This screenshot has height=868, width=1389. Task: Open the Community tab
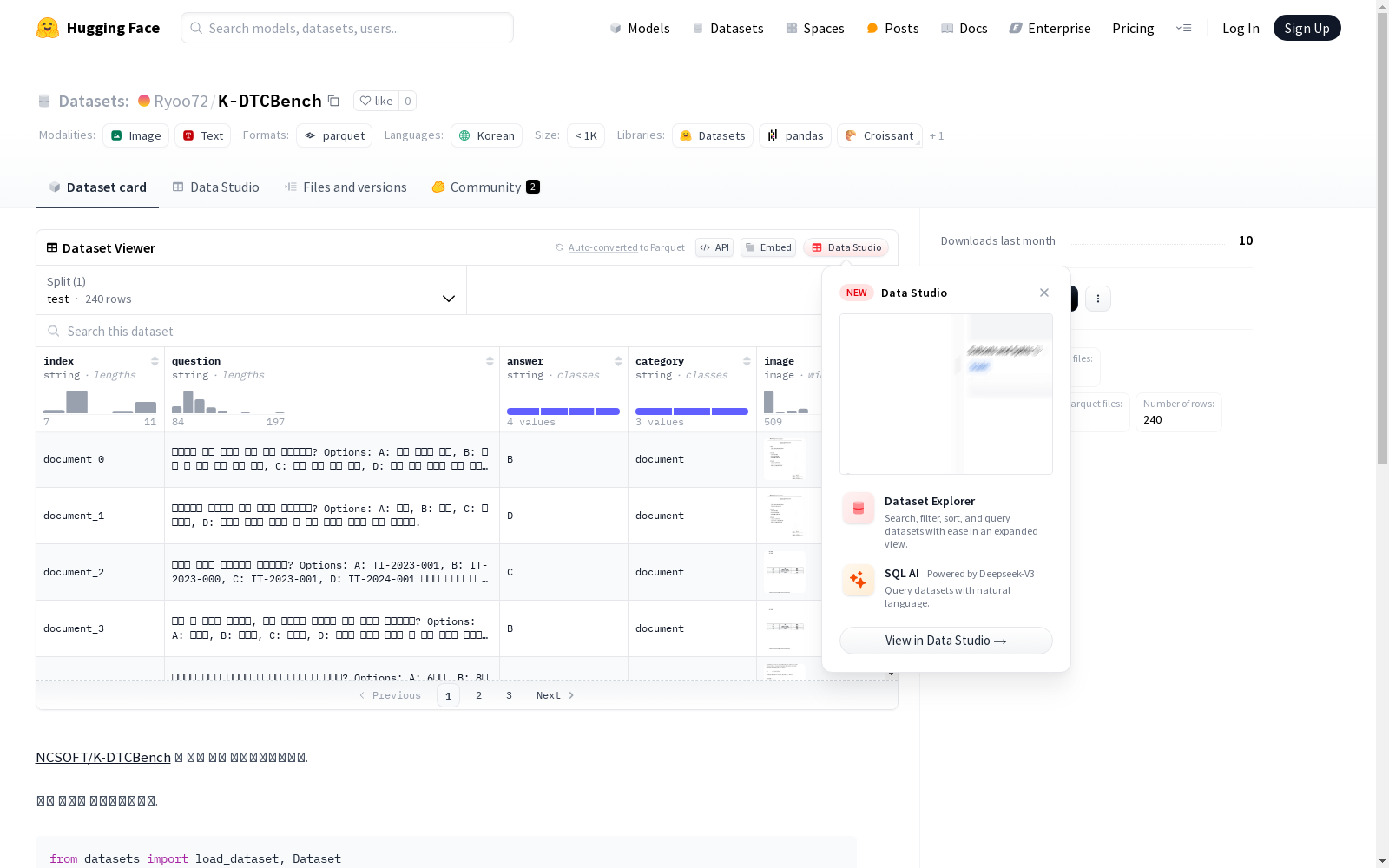486,187
